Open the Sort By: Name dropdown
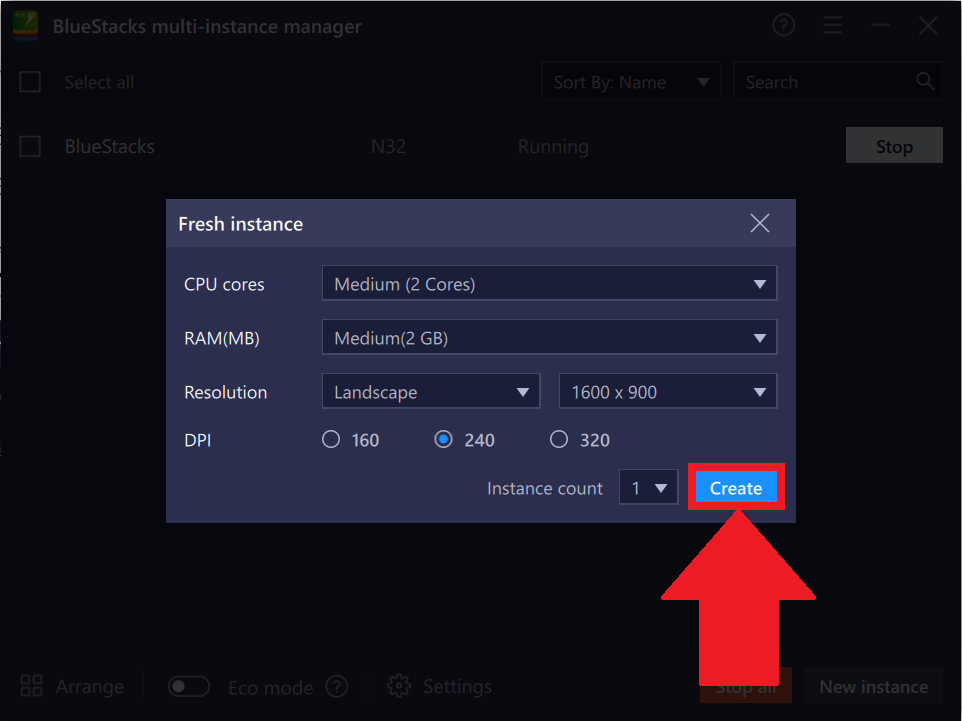 [631, 82]
